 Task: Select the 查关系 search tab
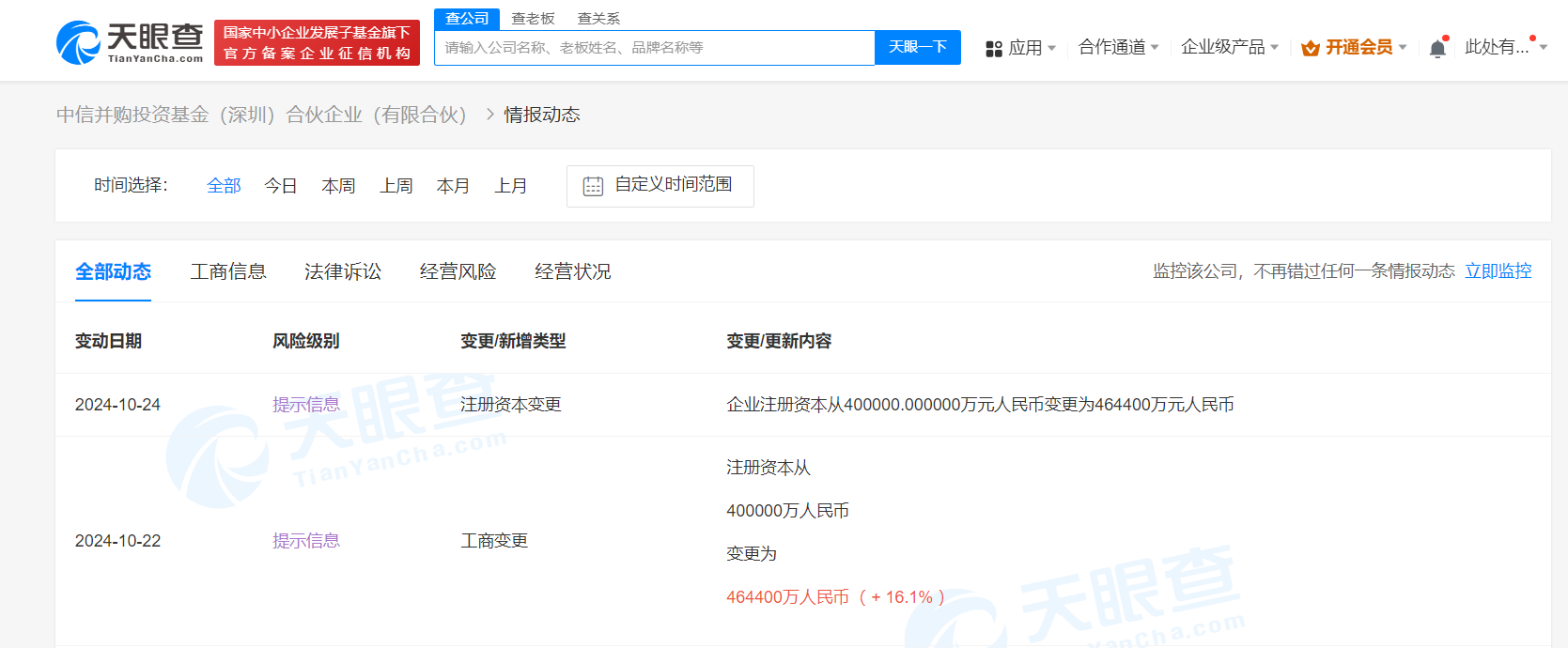pyautogui.click(x=598, y=19)
